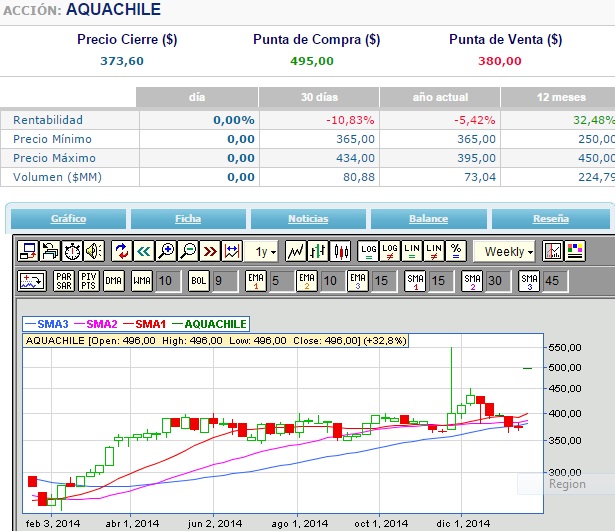Toggle the EMA 1 indicator

coord(256,281)
